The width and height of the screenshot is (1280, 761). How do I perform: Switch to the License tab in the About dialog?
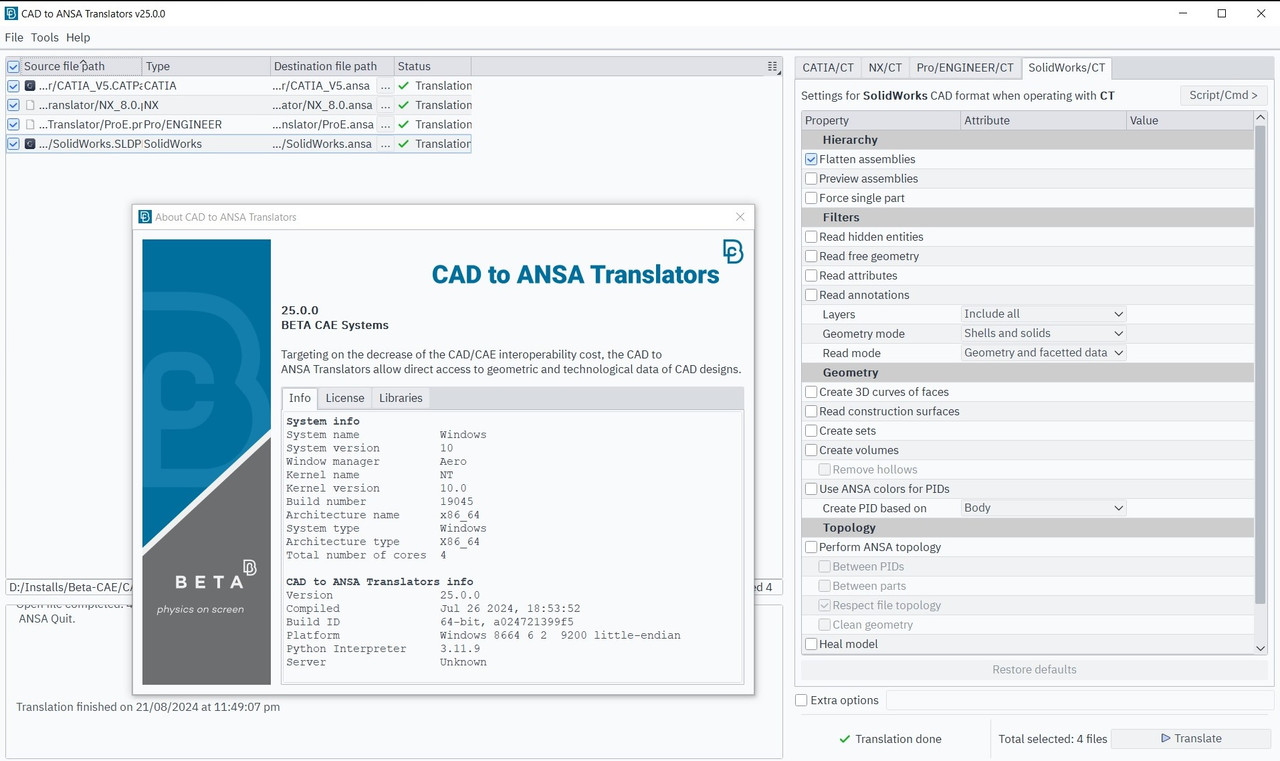pyautogui.click(x=344, y=398)
